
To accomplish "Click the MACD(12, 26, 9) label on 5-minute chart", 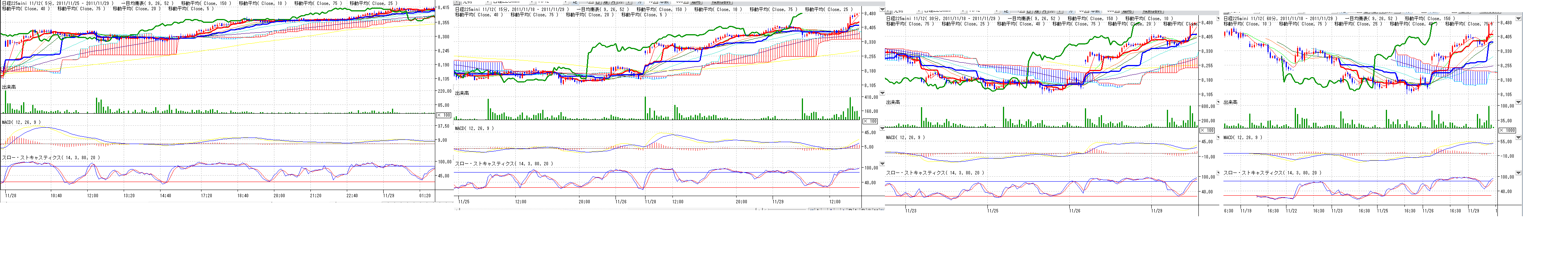I will tap(21, 123).
